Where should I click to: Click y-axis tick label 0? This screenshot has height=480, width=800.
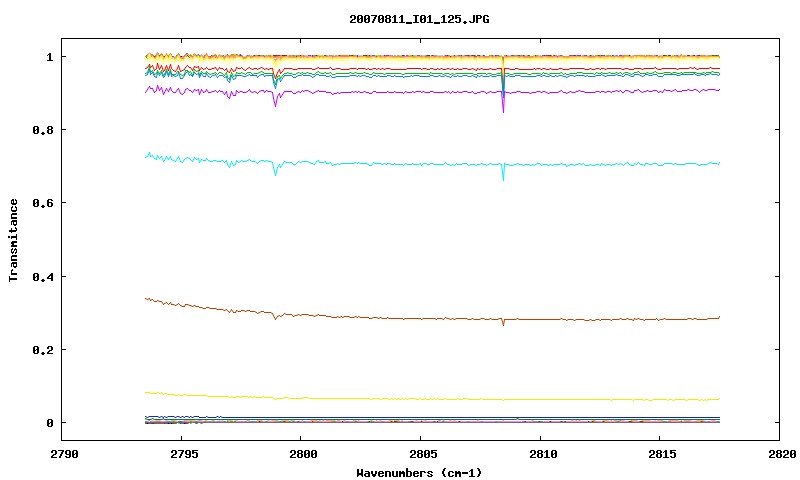pos(49,423)
